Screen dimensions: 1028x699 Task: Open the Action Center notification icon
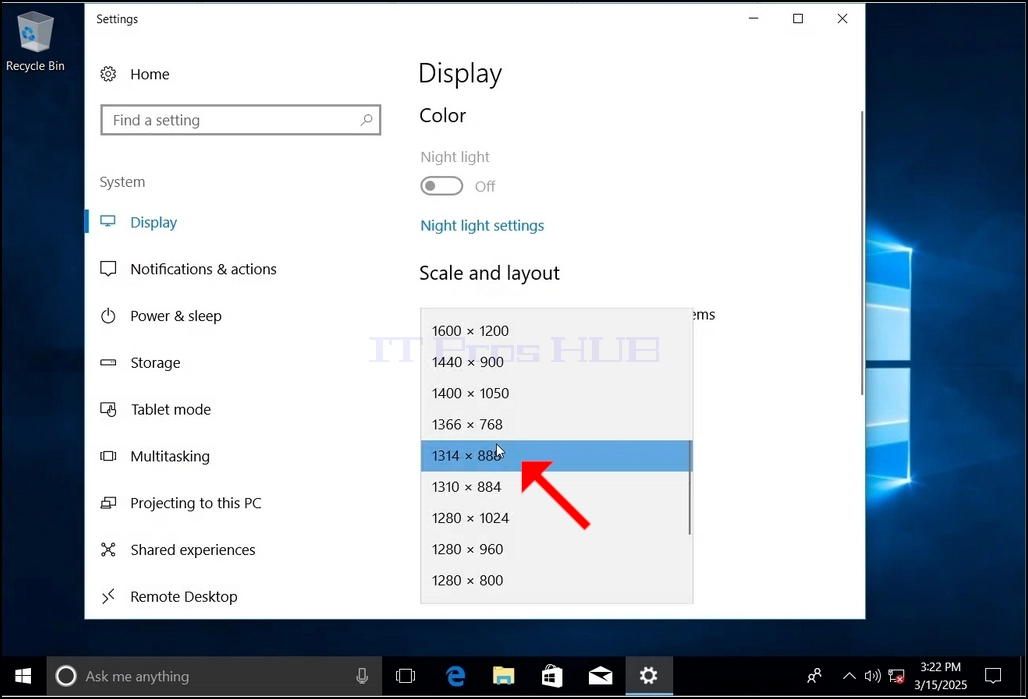993,676
